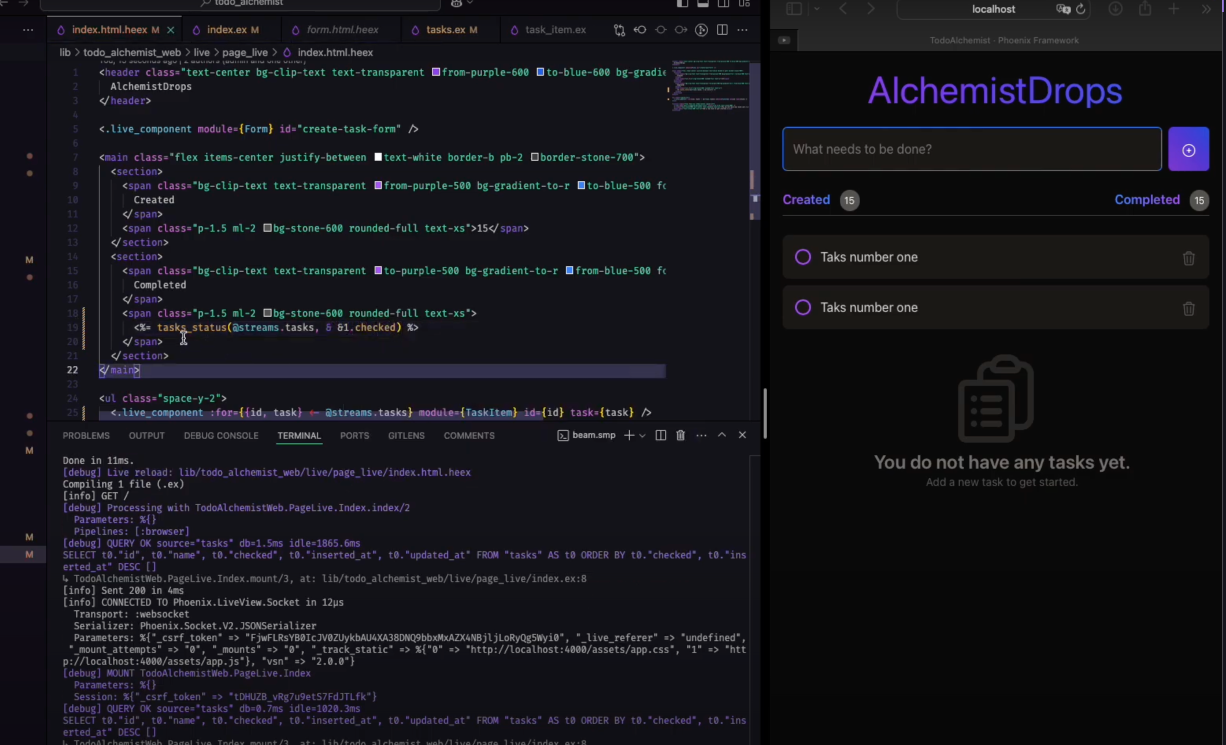The width and height of the screenshot is (1226, 745).
Task: Open the browser share menu
Action: [1145, 9]
